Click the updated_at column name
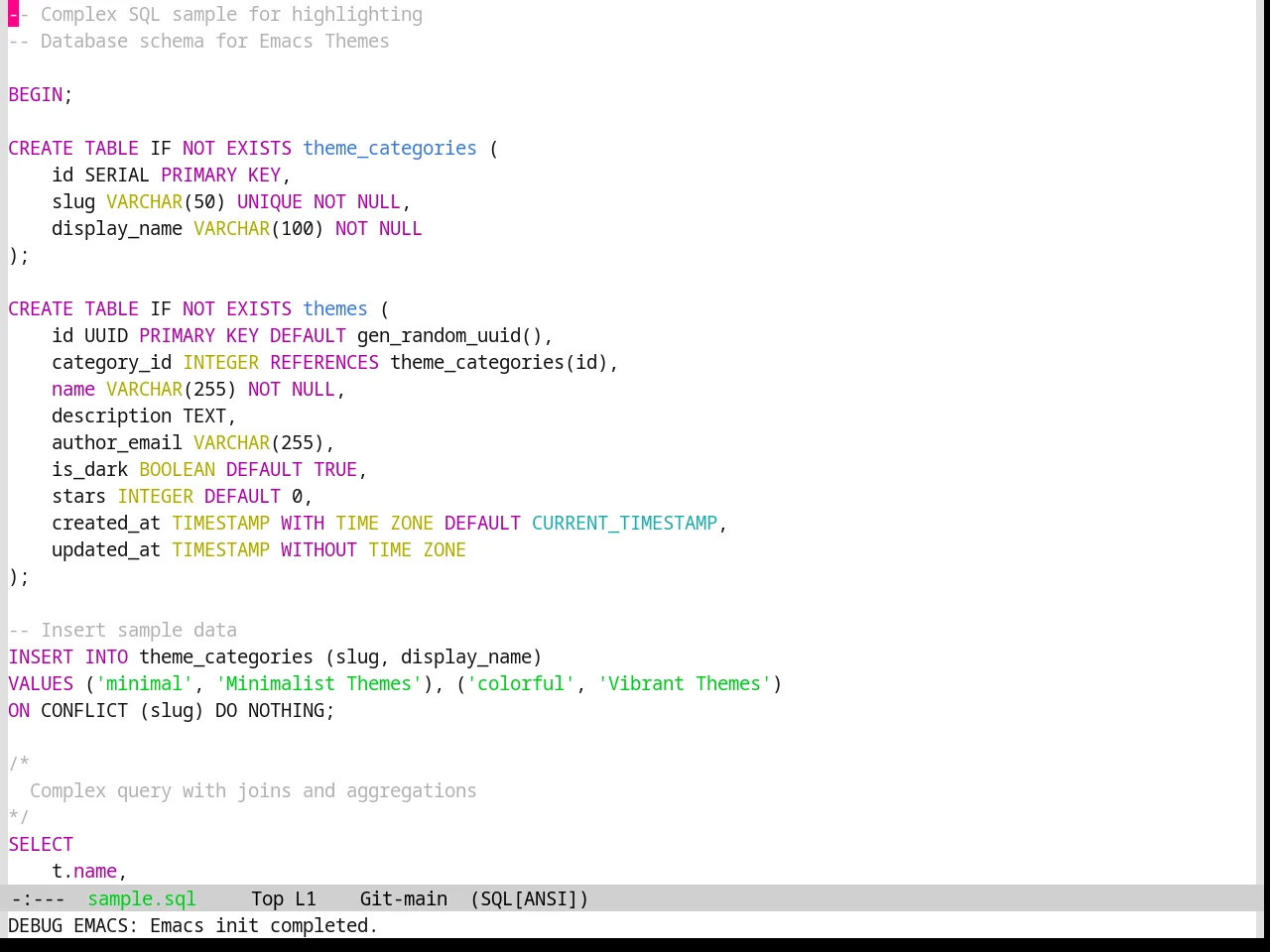The height and width of the screenshot is (952, 1270). click(x=106, y=549)
